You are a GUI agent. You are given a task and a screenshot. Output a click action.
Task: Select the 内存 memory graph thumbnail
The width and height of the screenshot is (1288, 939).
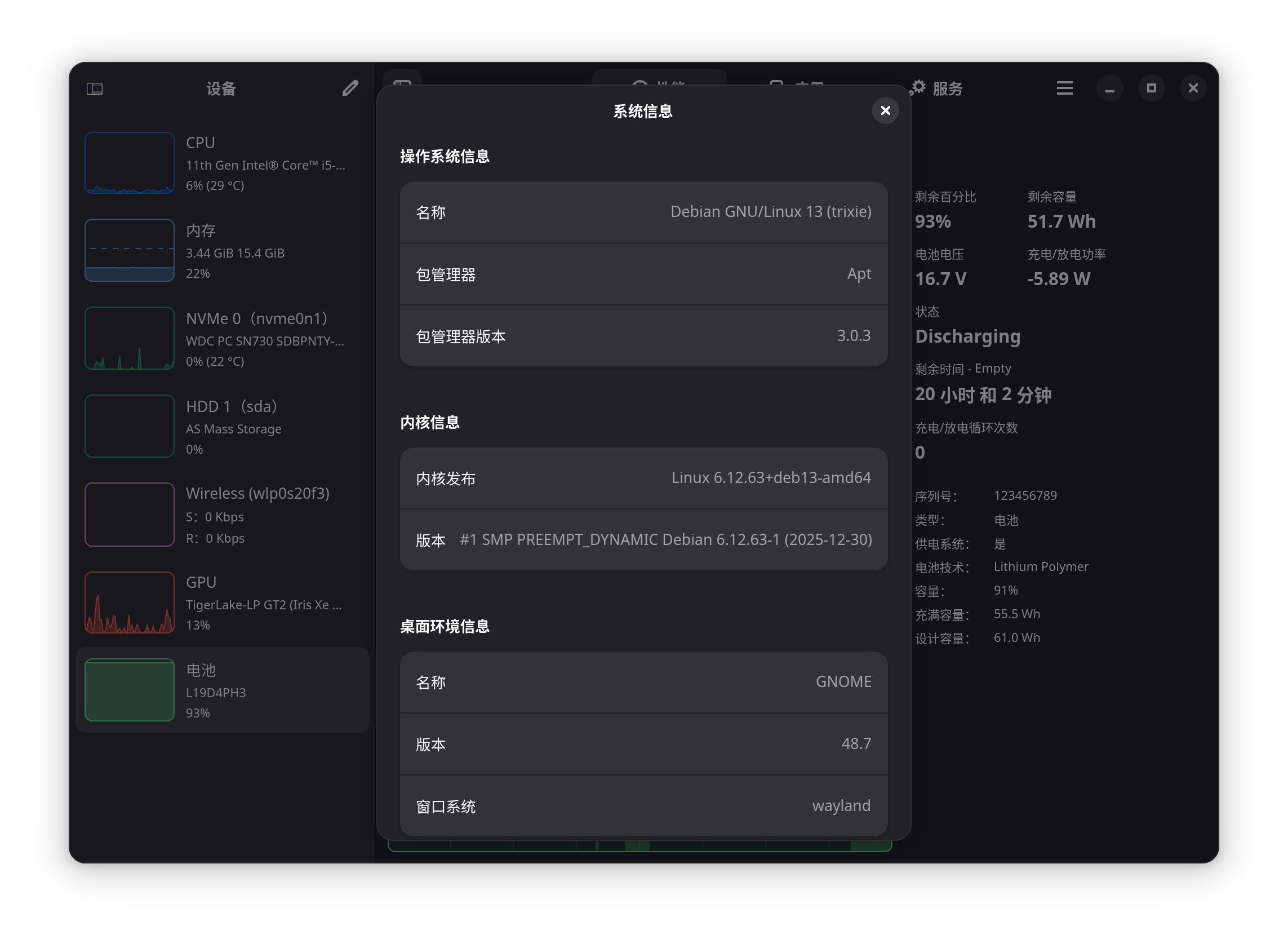coord(130,250)
